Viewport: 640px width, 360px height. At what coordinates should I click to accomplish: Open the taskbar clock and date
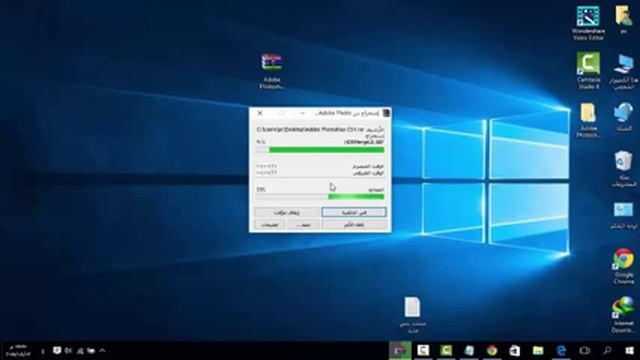coord(18,351)
